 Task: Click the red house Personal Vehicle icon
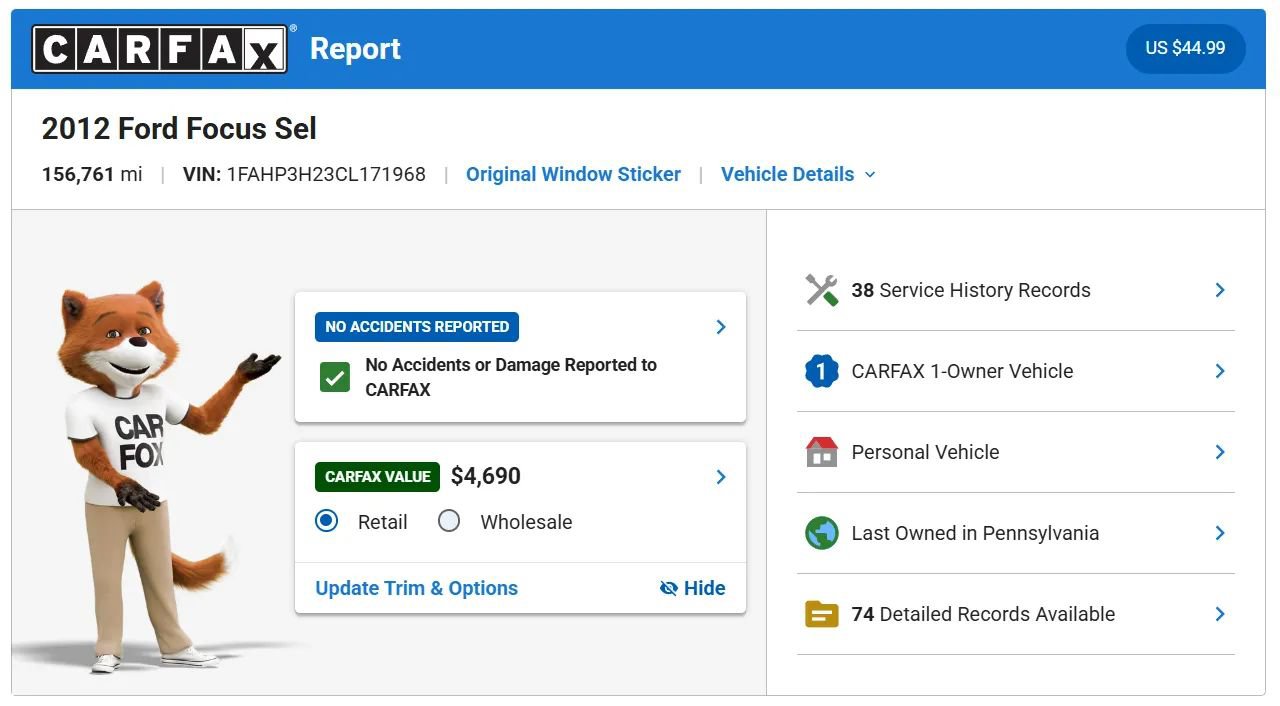[x=822, y=452]
